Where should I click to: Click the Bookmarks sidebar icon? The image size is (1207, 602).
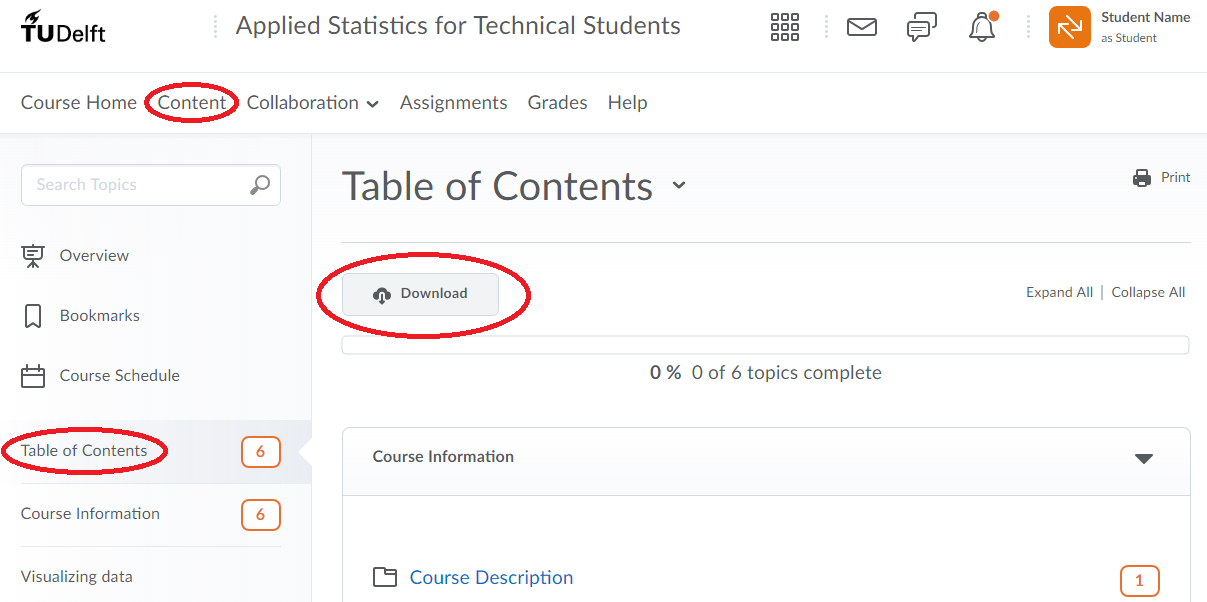pos(33,315)
